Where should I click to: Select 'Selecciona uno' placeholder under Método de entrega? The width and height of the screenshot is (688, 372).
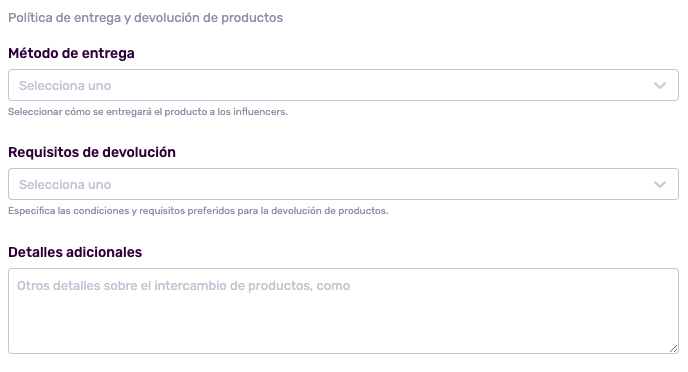click(65, 86)
